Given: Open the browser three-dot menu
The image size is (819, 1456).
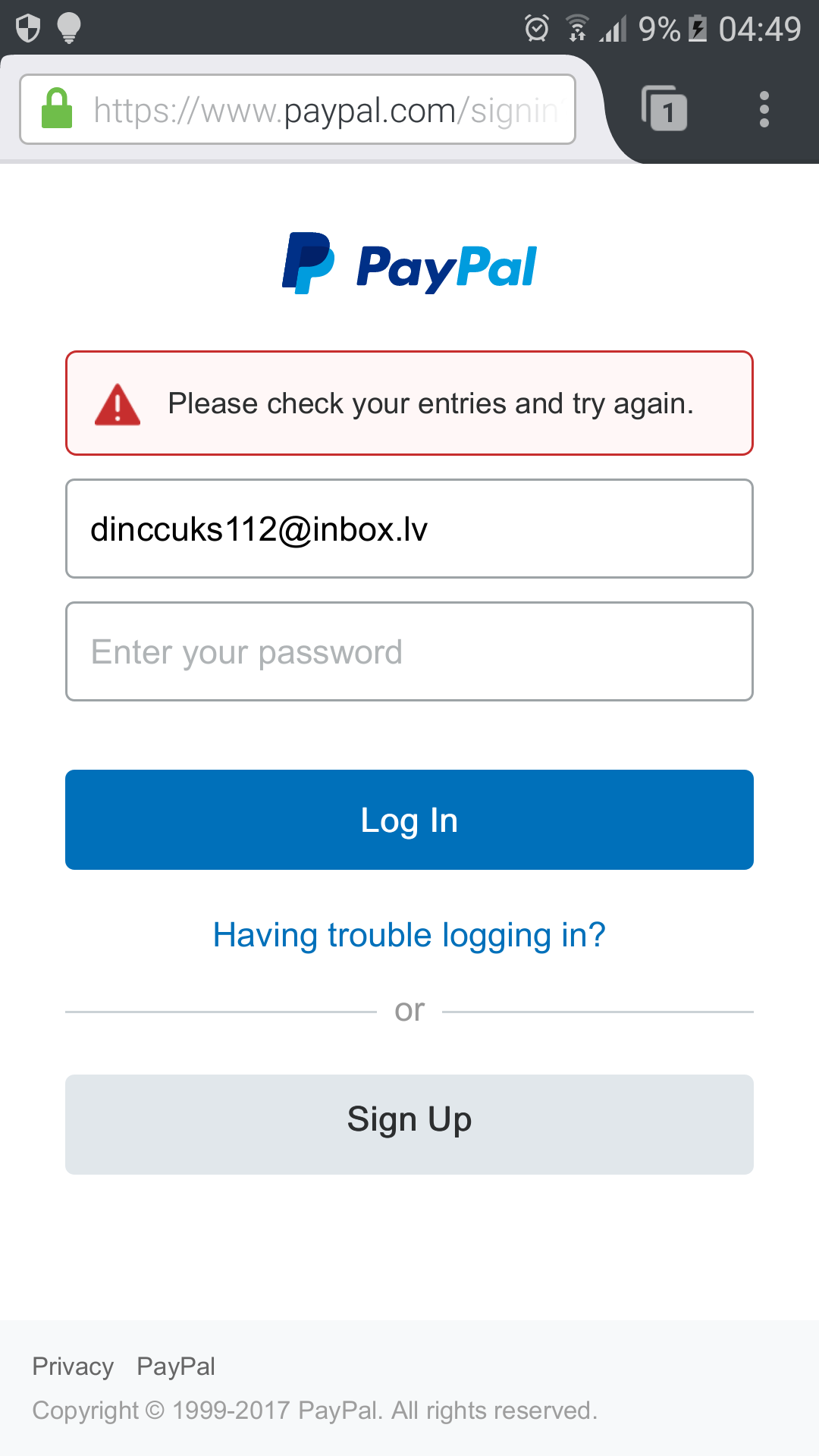Looking at the screenshot, I should tap(764, 109).
